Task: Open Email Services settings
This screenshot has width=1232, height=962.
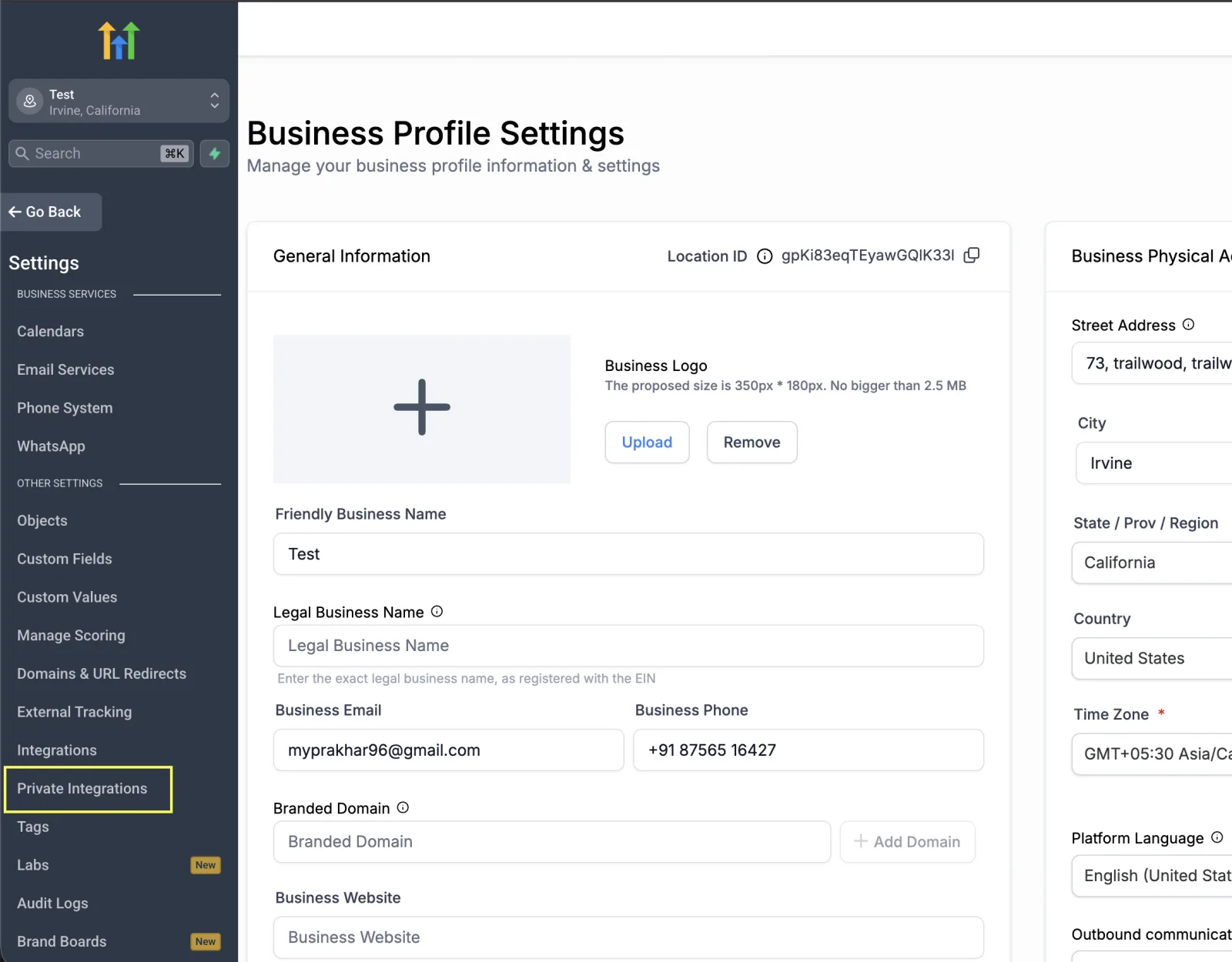Action: coord(65,369)
